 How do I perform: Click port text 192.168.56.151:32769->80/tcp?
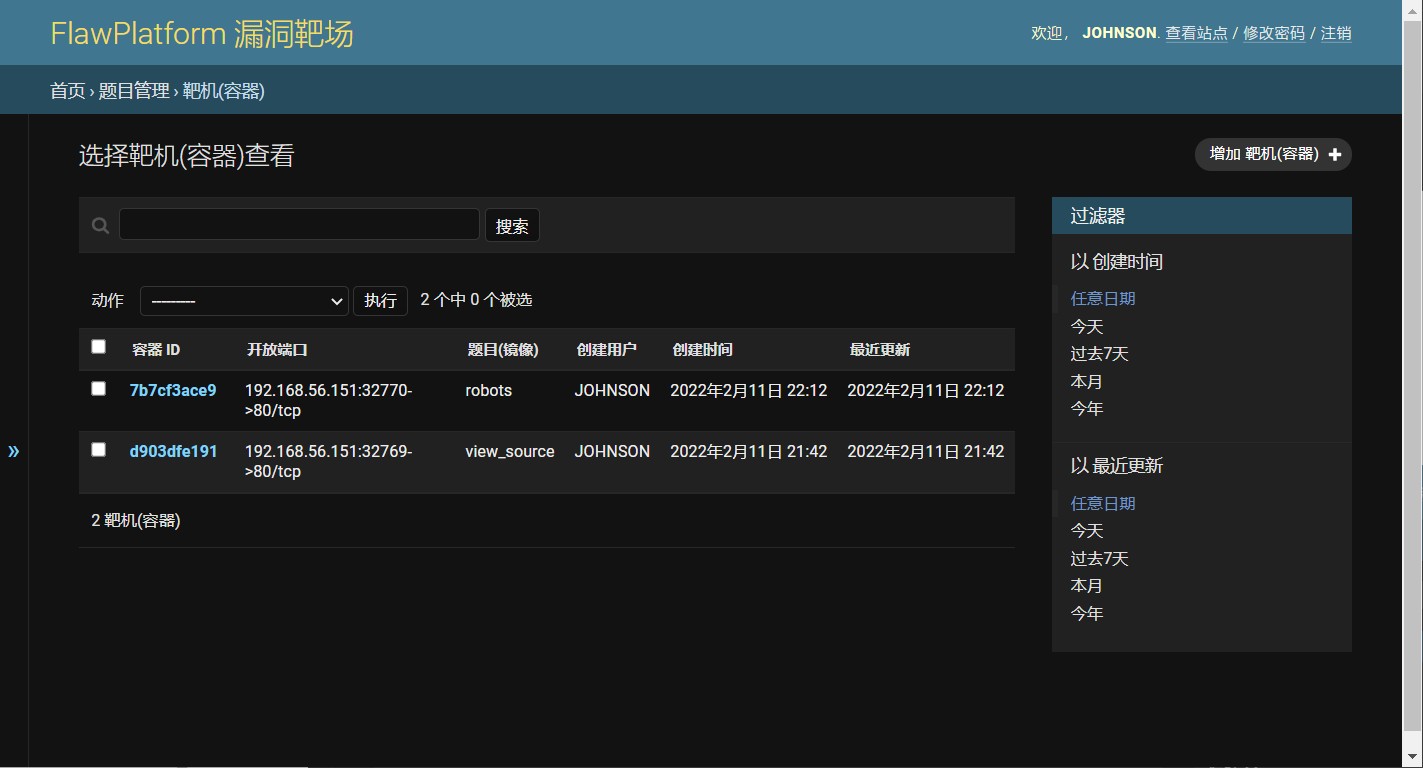328,461
